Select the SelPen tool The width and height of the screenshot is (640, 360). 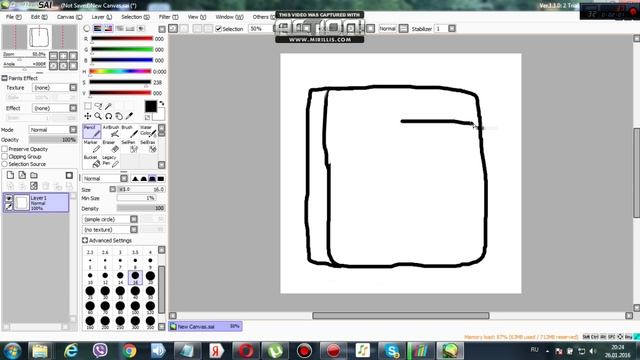pyautogui.click(x=130, y=147)
